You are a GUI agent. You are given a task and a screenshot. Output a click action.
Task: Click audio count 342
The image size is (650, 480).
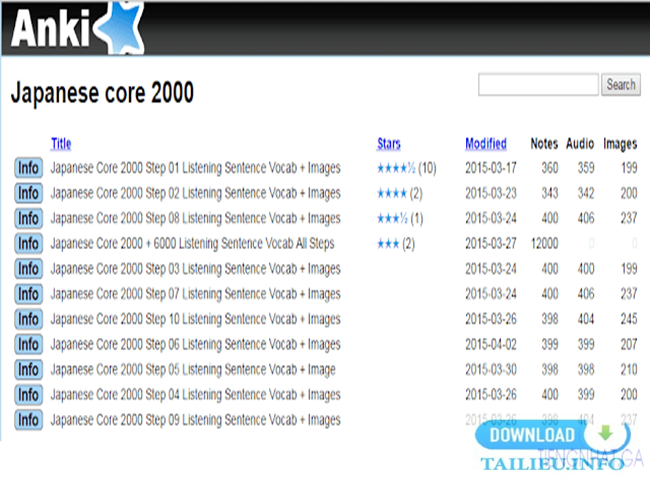click(x=586, y=193)
